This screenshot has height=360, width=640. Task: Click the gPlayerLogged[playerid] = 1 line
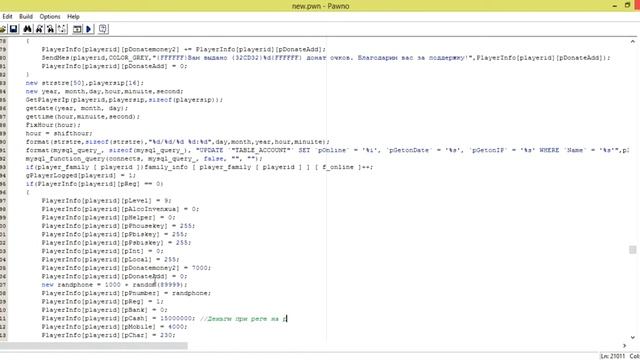click(x=81, y=176)
